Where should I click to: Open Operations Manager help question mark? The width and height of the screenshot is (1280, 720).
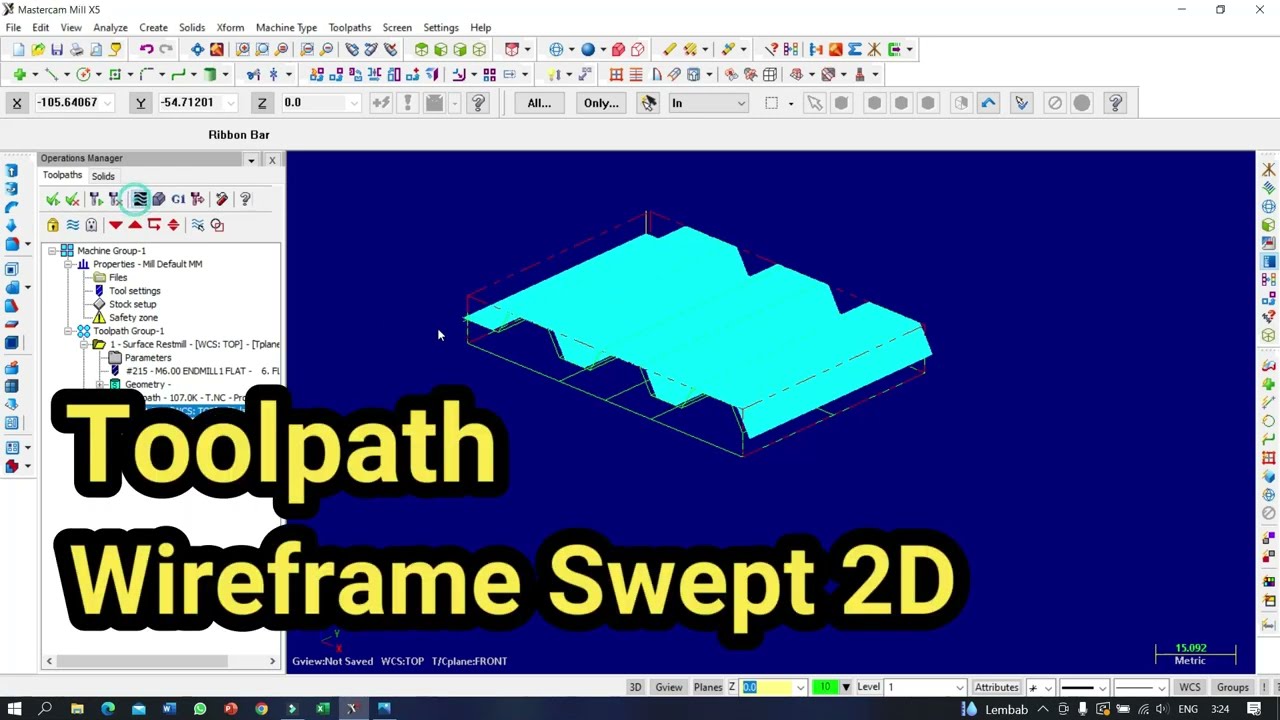[245, 199]
